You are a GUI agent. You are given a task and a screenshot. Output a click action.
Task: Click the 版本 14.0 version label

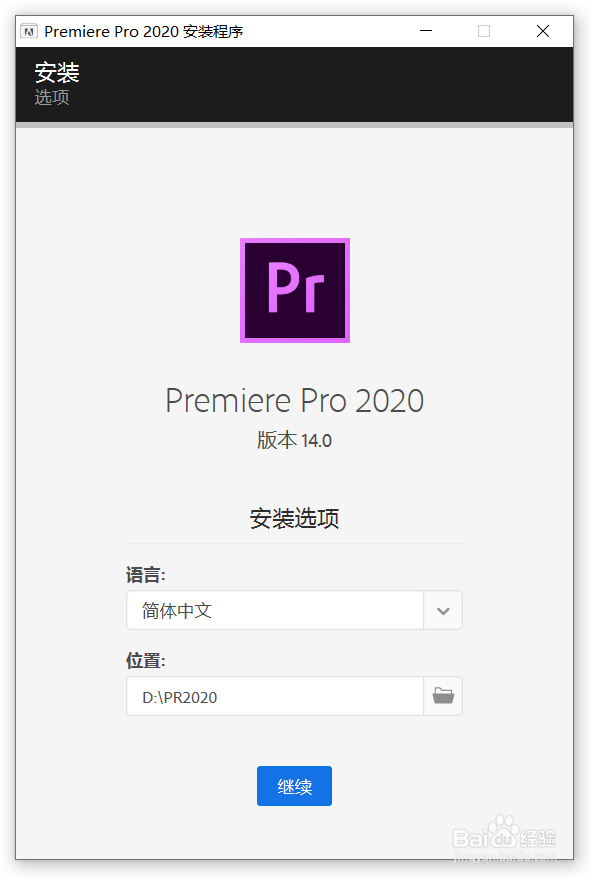coord(294,440)
